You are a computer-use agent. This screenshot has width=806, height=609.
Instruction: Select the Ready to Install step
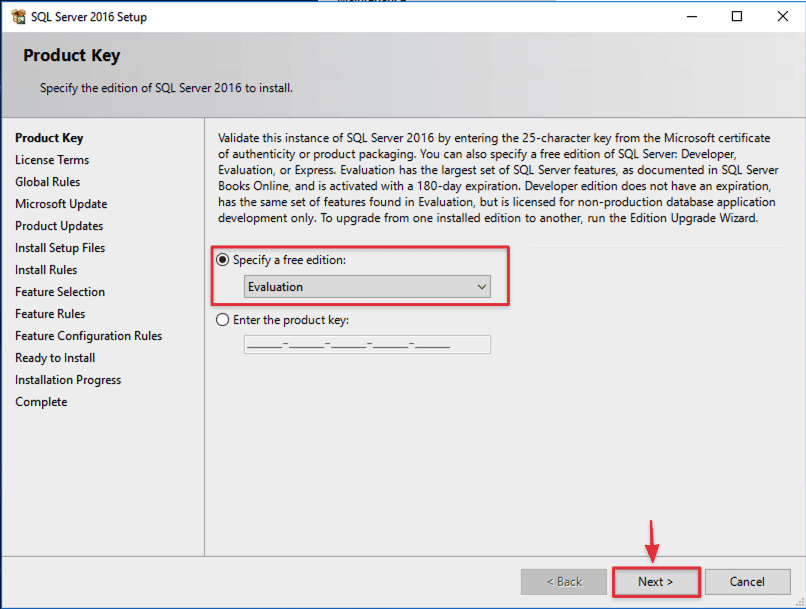pos(54,357)
